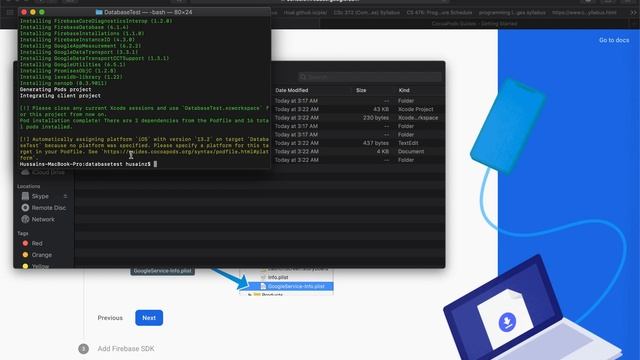Select Remote Disc in Finder sidebar

pos(43,208)
